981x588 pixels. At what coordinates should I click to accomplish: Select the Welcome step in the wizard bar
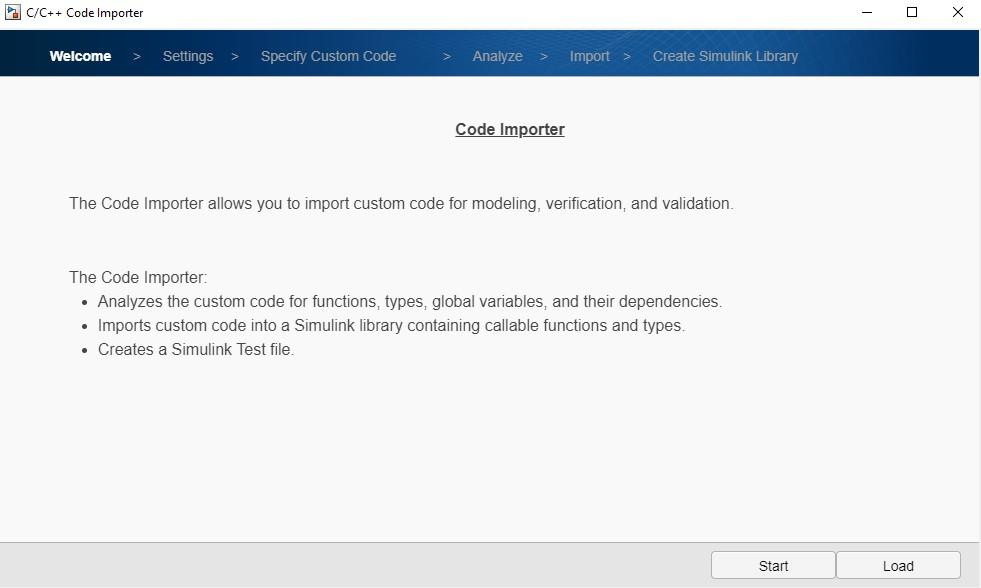click(80, 56)
